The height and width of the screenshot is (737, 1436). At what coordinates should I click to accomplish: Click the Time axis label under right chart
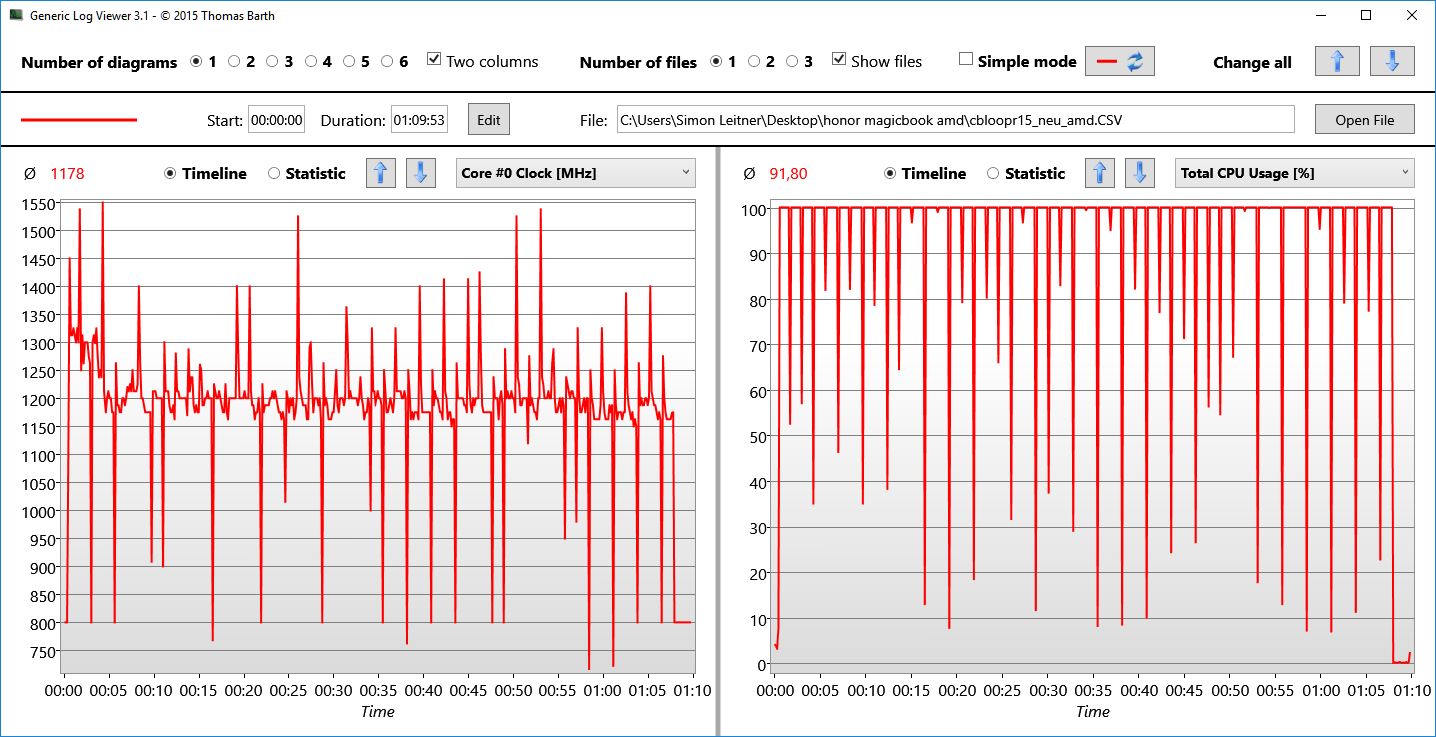(1093, 712)
